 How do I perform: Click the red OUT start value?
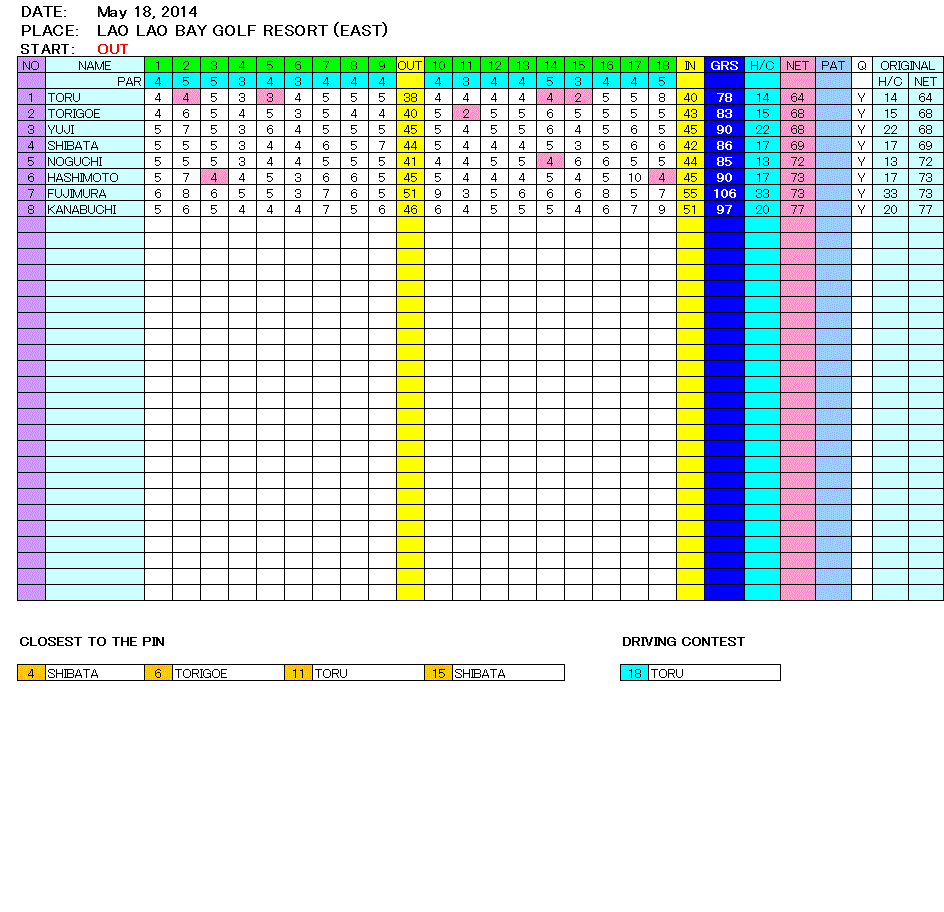pos(113,48)
